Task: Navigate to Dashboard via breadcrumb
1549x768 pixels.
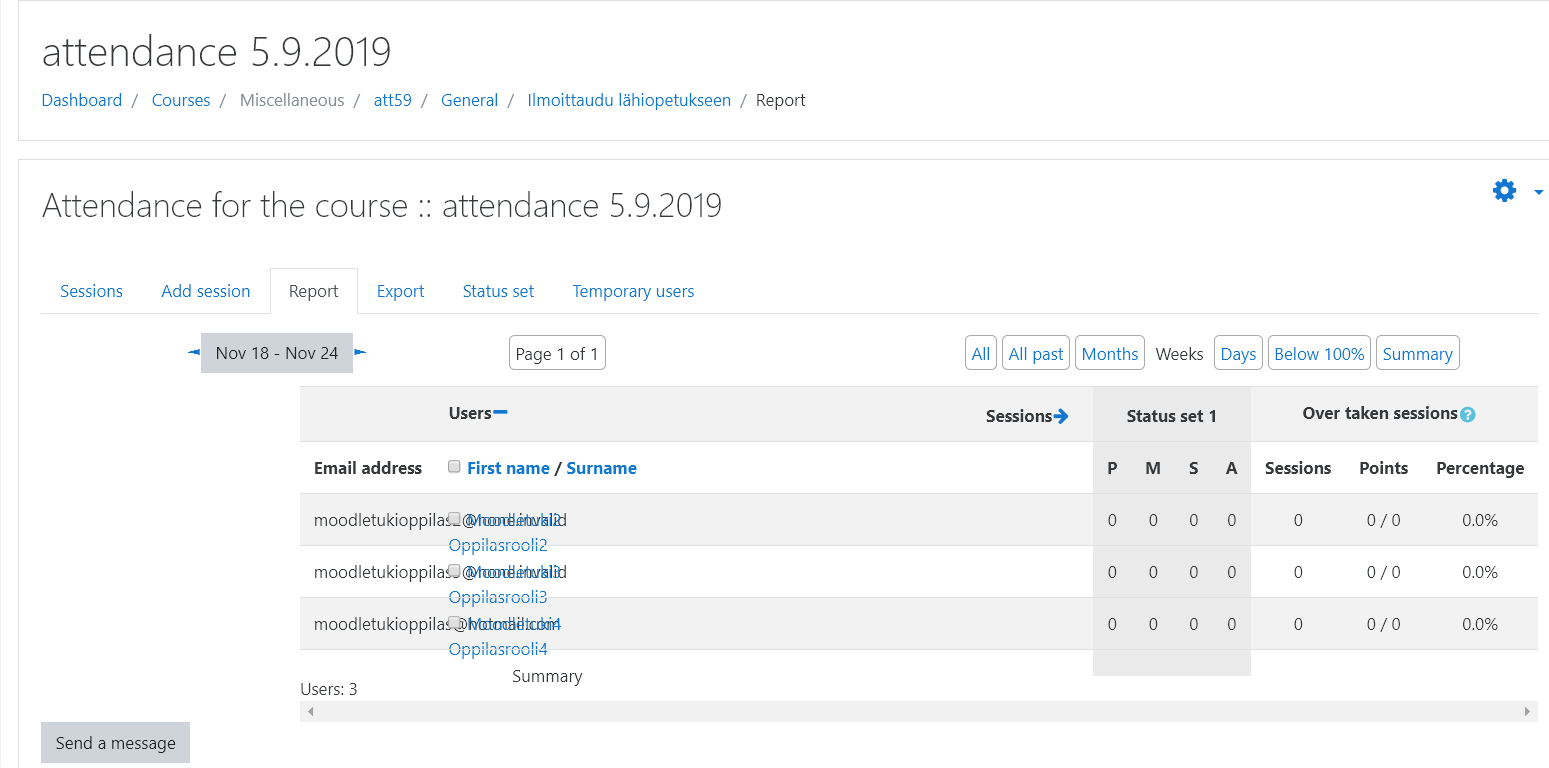Action: pos(81,99)
